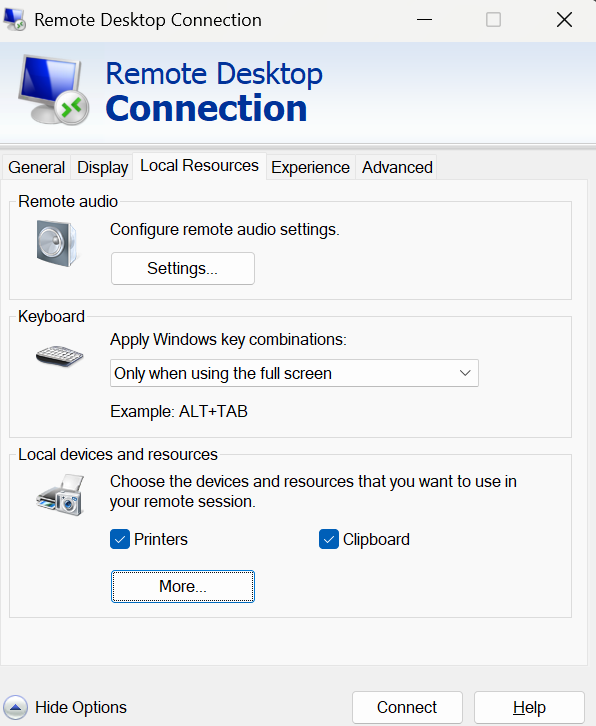This screenshot has width=596, height=726.
Task: Click the monitor banner logo icon
Action: (x=54, y=90)
